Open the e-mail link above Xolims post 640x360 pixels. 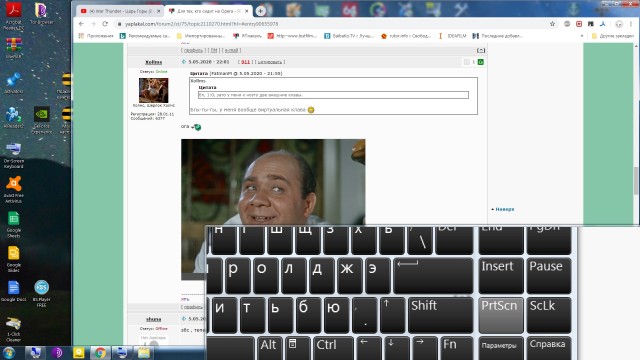coord(231,50)
